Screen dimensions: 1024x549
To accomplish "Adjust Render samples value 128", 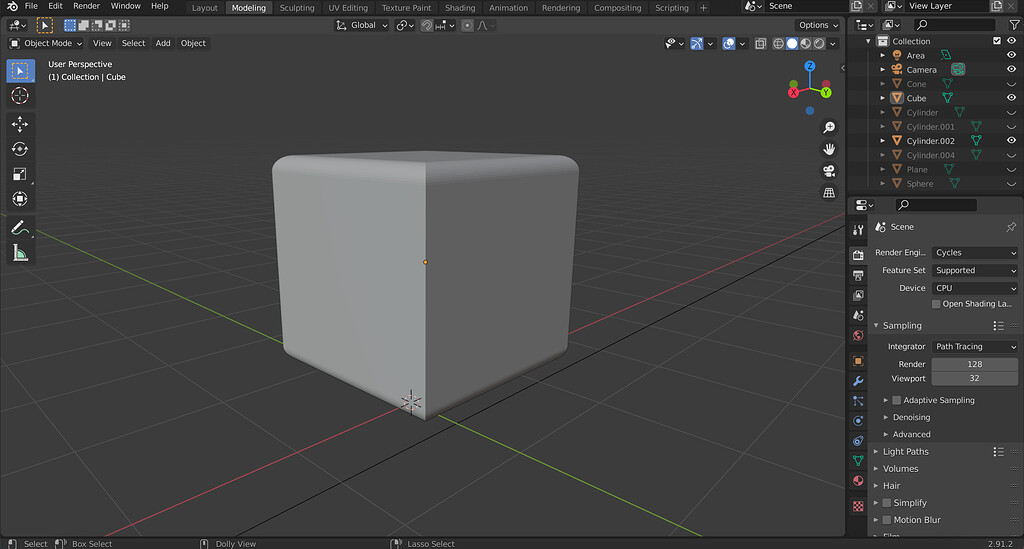I will [974, 364].
